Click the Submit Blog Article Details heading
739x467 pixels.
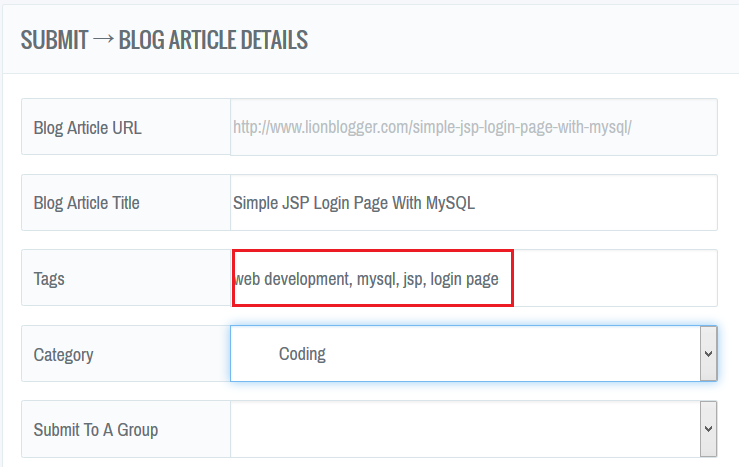(164, 40)
